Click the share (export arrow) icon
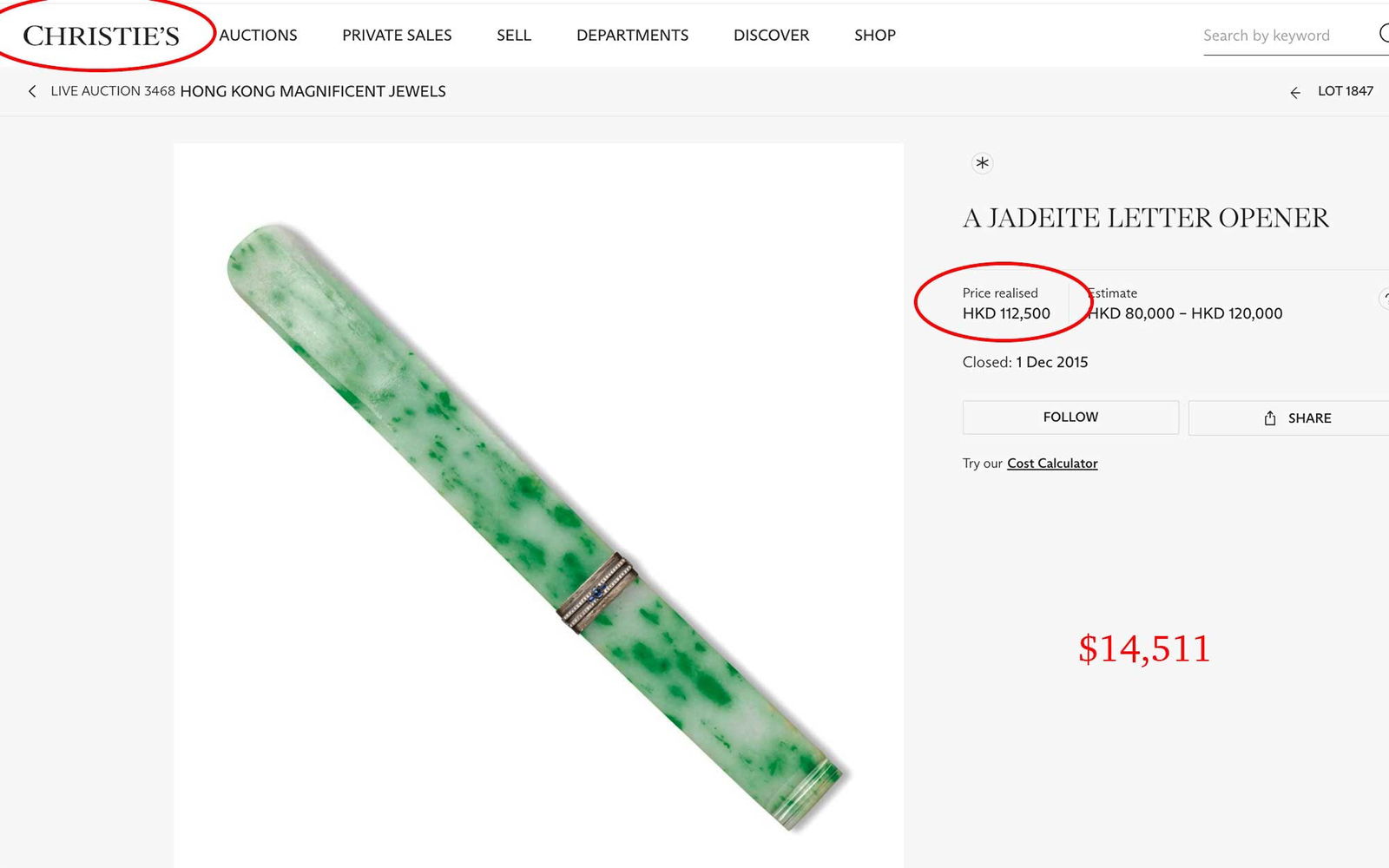 (1268, 418)
